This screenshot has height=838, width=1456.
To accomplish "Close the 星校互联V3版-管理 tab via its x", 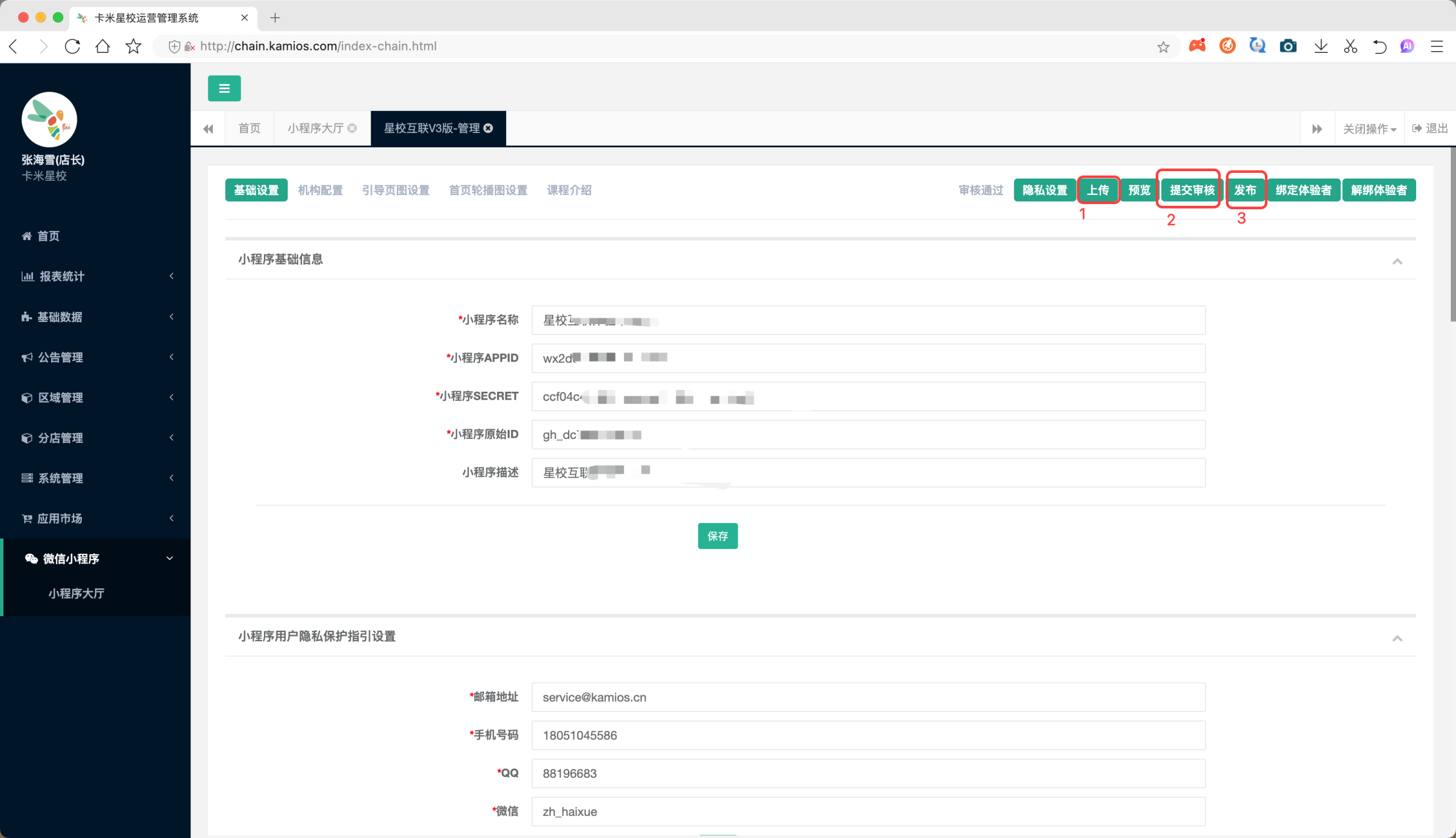I will [488, 128].
